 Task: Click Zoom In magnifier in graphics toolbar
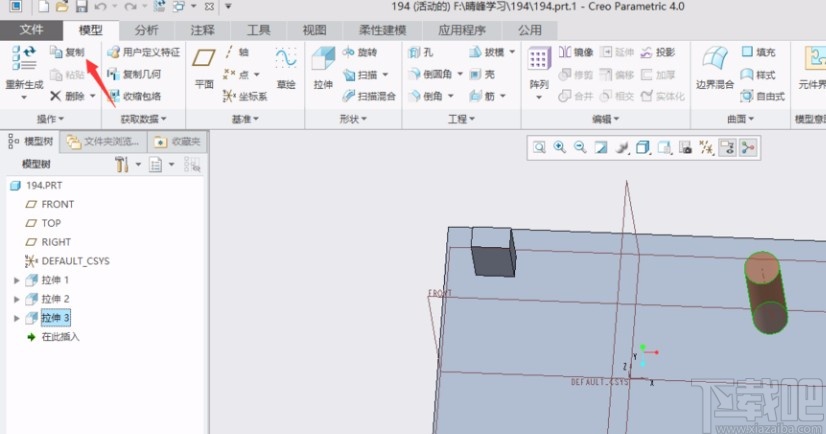(559, 147)
